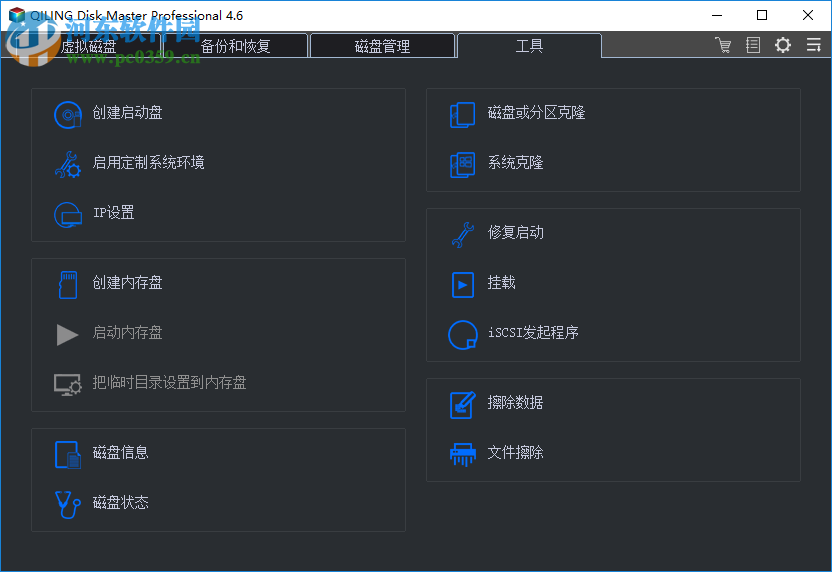832x572 pixels.
Task: Select the 挂载 label
Action: coord(501,282)
